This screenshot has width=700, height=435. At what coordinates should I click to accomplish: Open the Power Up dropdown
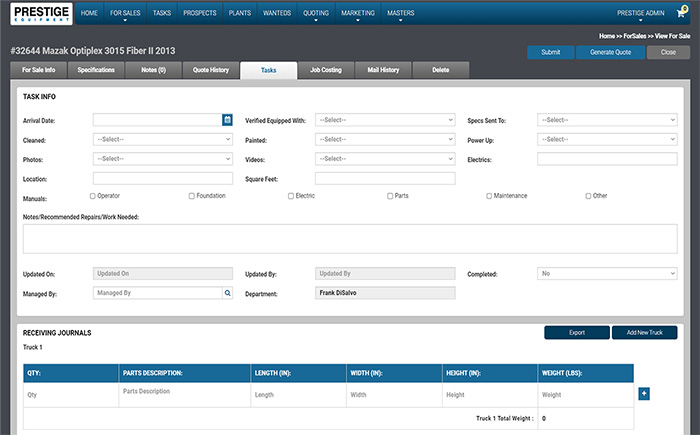[607, 139]
